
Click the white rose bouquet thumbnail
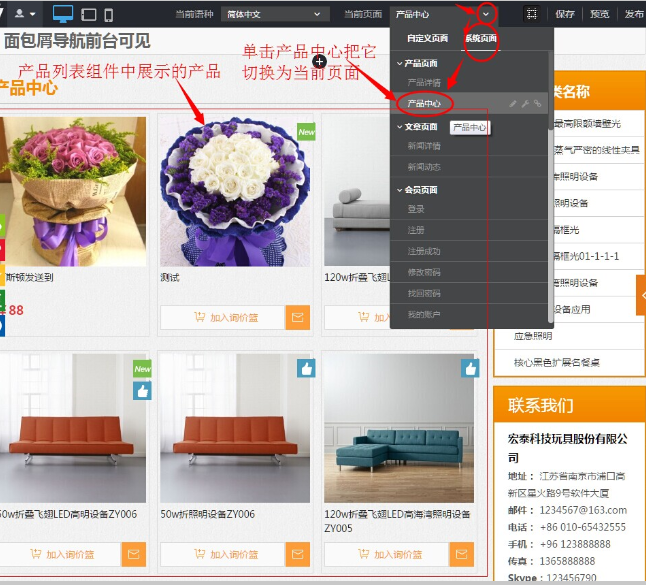click(235, 190)
